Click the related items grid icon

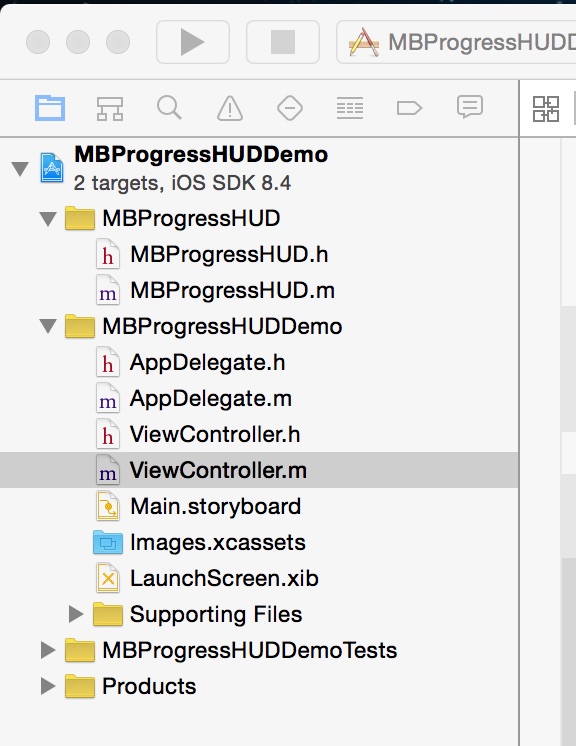tap(546, 109)
